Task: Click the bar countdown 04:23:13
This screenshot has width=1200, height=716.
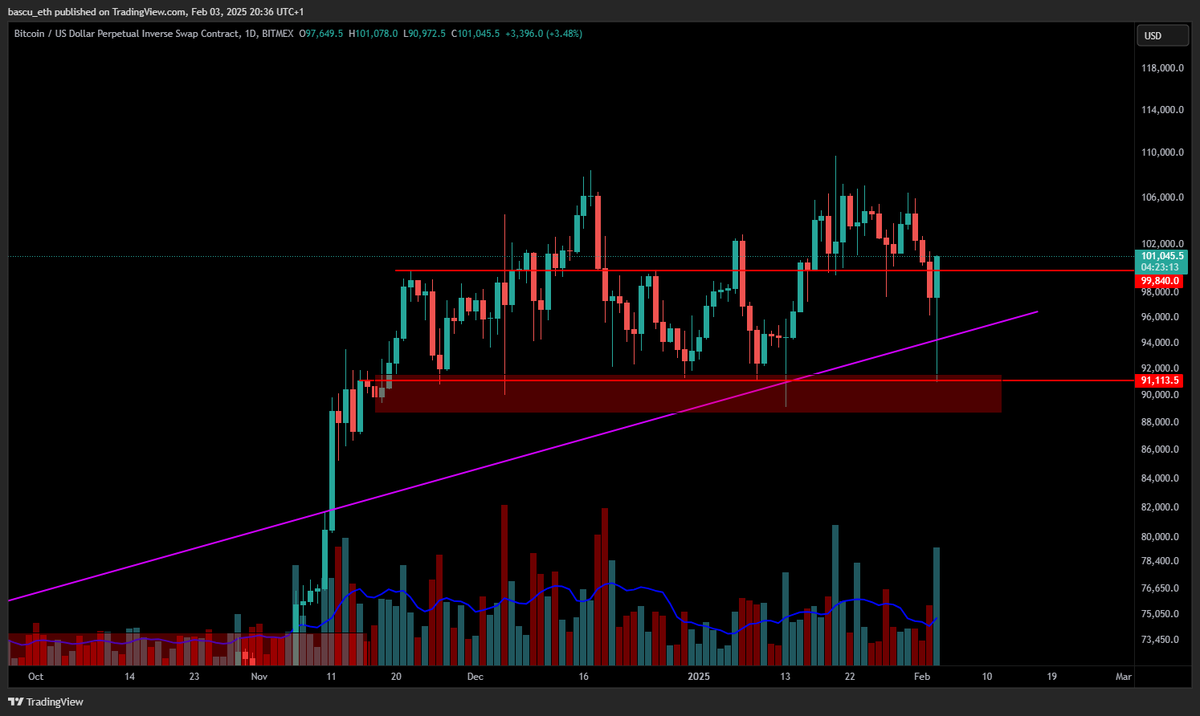Action: pos(1161,267)
